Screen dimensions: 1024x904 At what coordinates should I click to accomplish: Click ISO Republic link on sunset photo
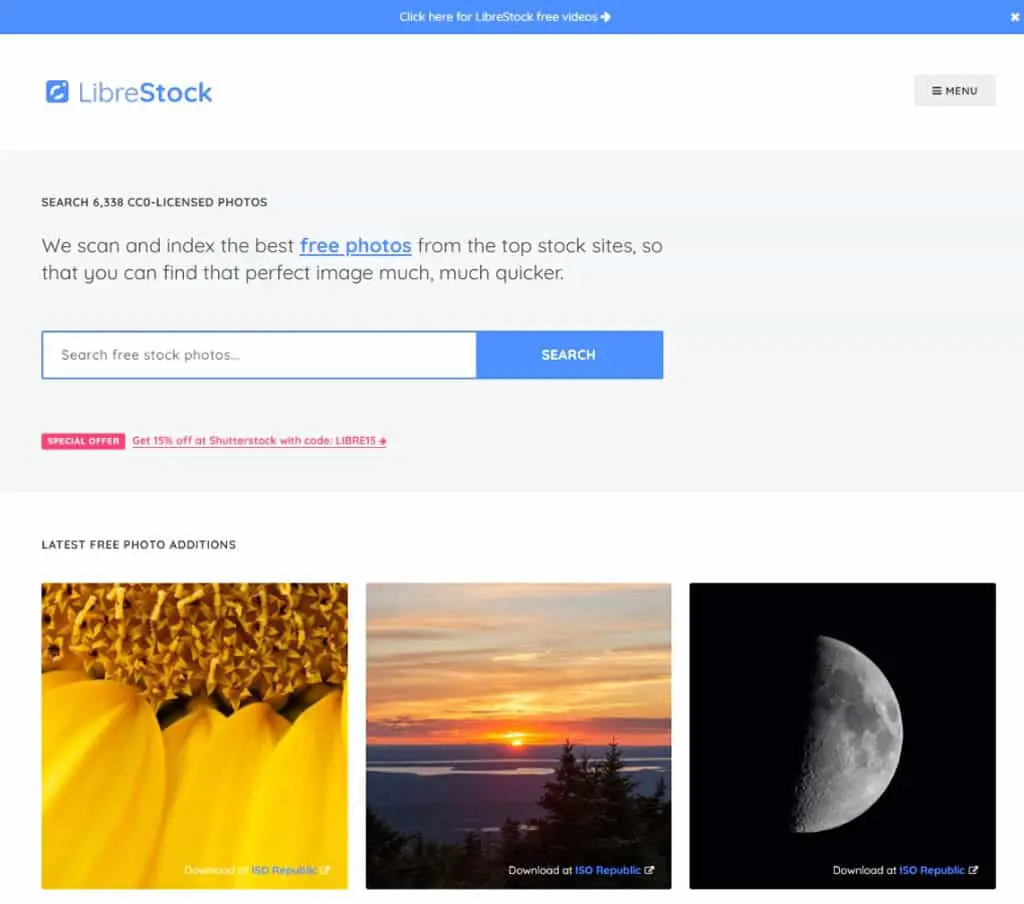607,870
